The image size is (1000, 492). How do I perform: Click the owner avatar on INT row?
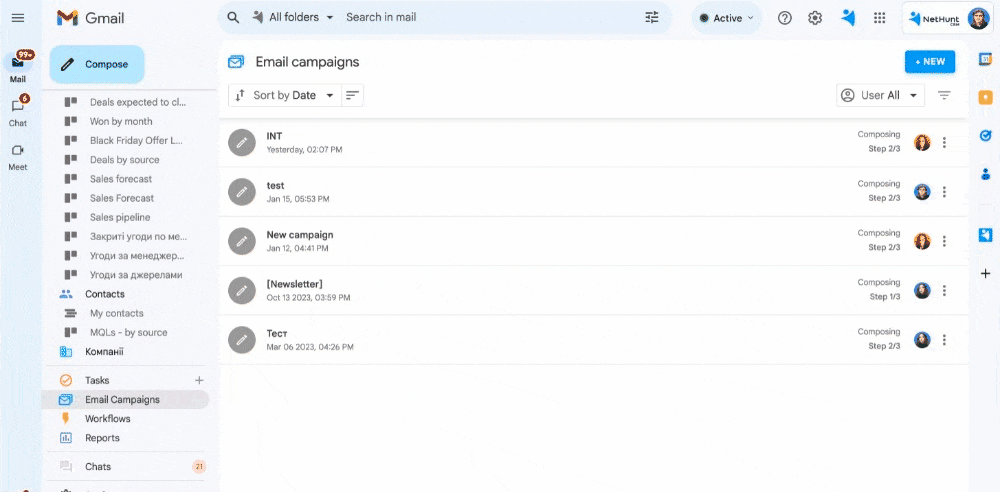922,143
